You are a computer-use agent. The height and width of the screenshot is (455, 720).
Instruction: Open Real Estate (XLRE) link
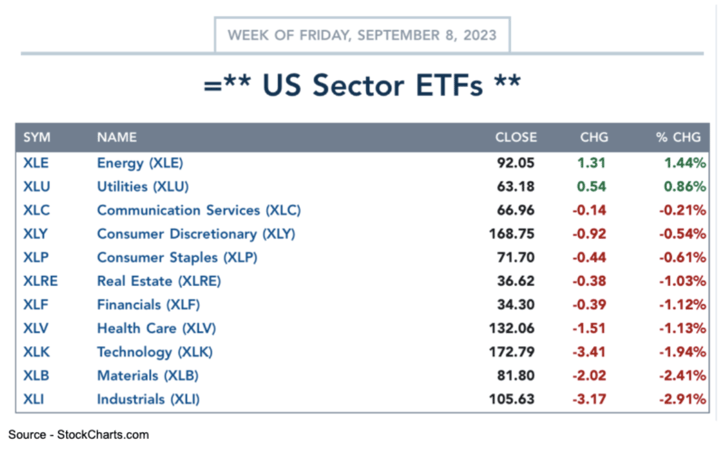tap(159, 281)
